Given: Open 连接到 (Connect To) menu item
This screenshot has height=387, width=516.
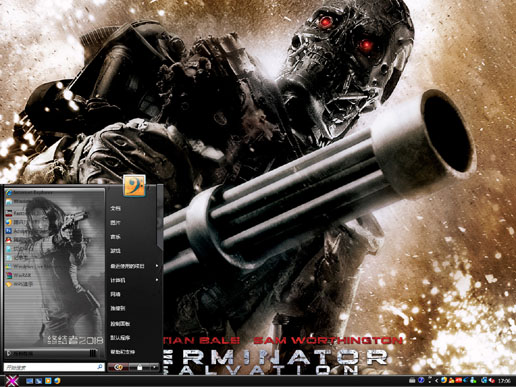Looking at the screenshot, I should pos(118,309).
